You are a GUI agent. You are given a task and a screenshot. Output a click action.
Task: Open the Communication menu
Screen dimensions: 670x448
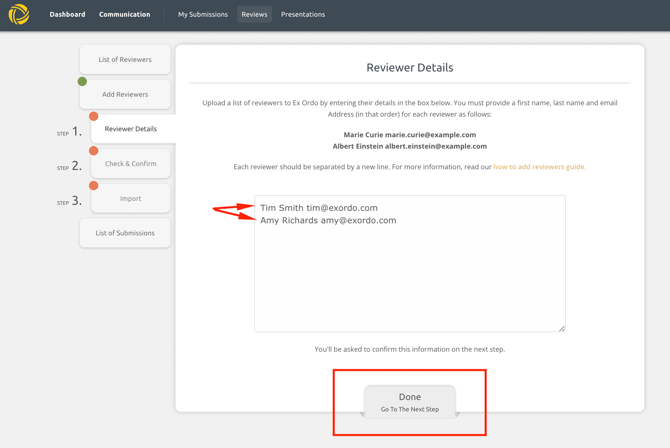pos(124,15)
